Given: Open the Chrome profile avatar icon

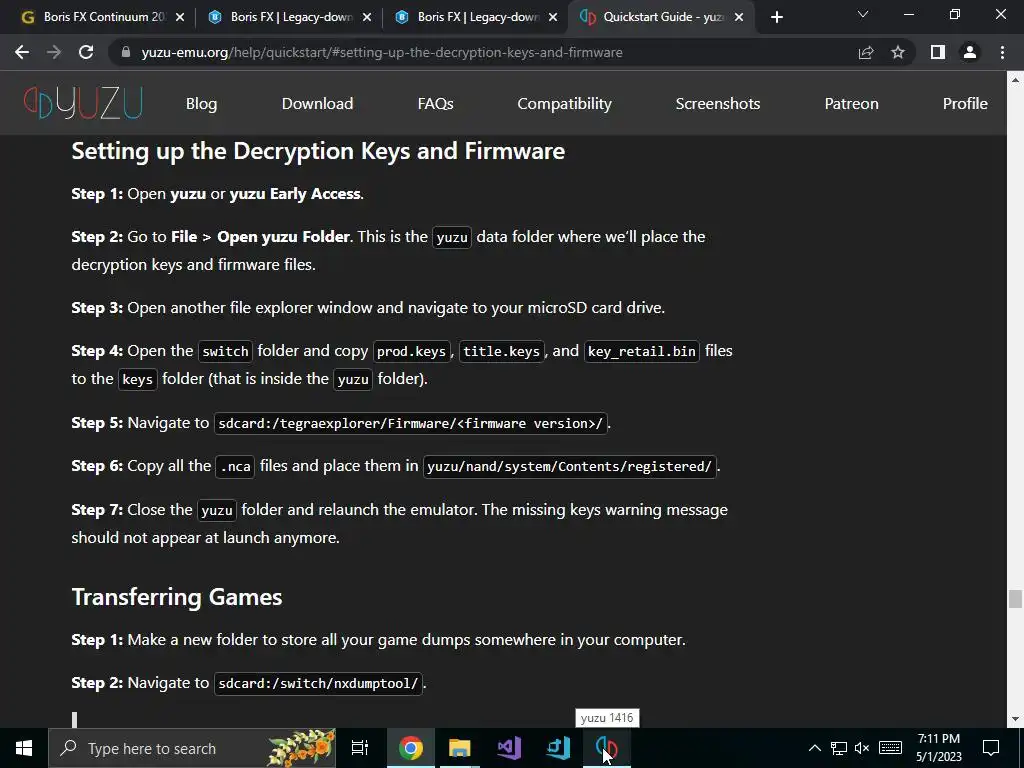Looking at the screenshot, I should 970,52.
